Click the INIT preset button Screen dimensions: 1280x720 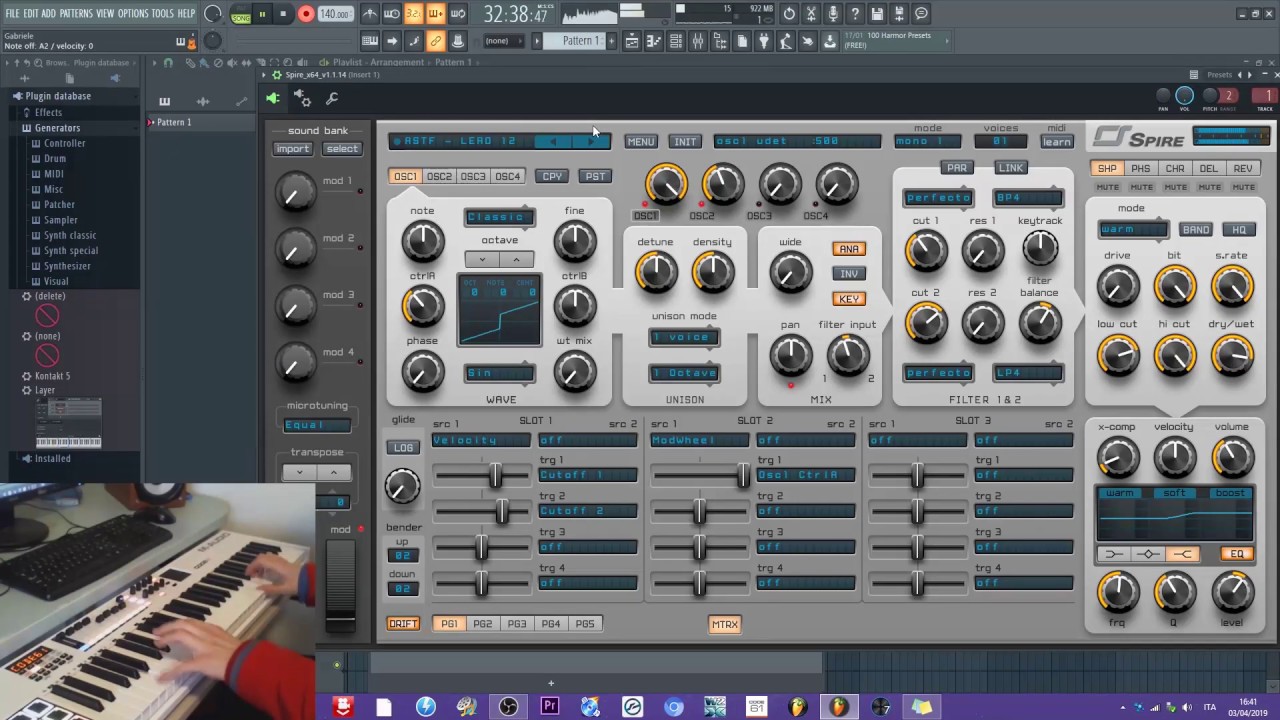685,142
